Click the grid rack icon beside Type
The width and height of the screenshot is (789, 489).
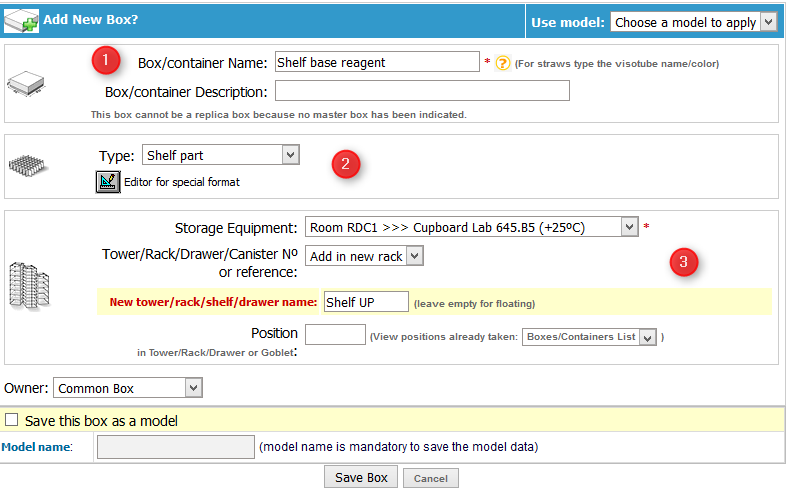28,166
